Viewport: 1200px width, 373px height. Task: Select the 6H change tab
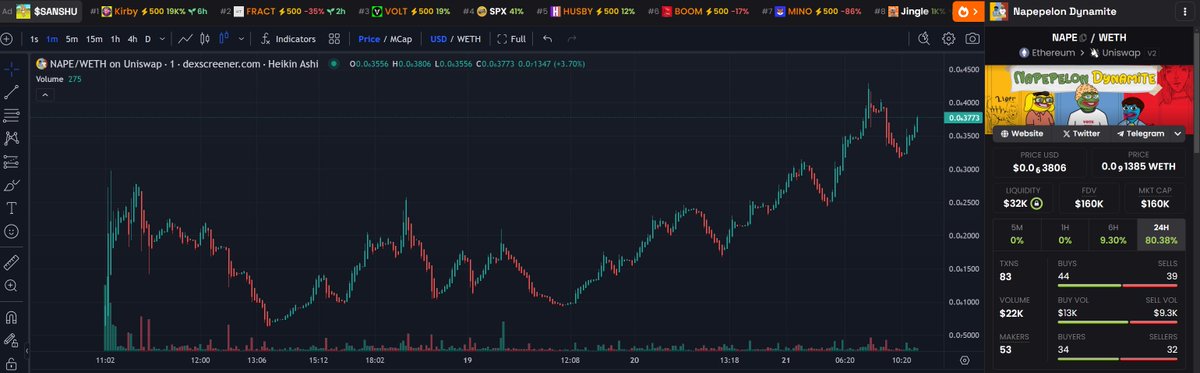point(1113,234)
